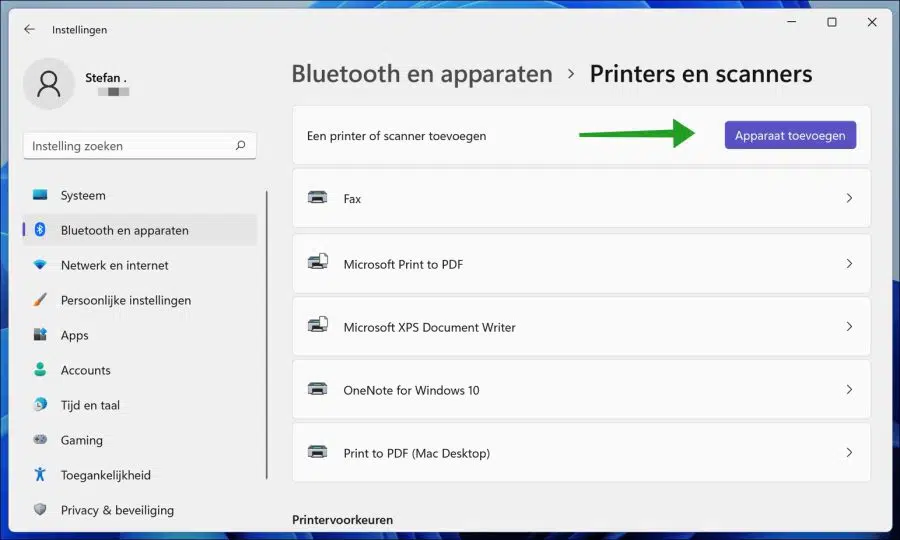Select Bluetooth en apparaten in sidebar
Image resolution: width=900 pixels, height=540 pixels.
tap(140, 230)
